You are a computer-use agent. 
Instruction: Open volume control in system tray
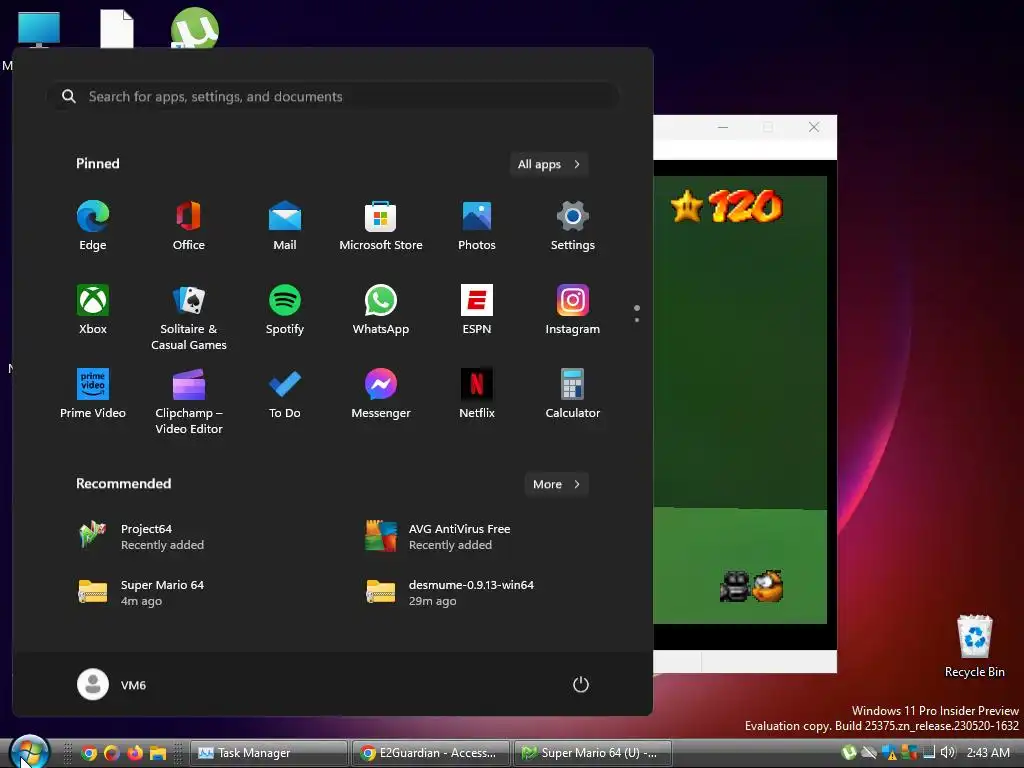948,752
